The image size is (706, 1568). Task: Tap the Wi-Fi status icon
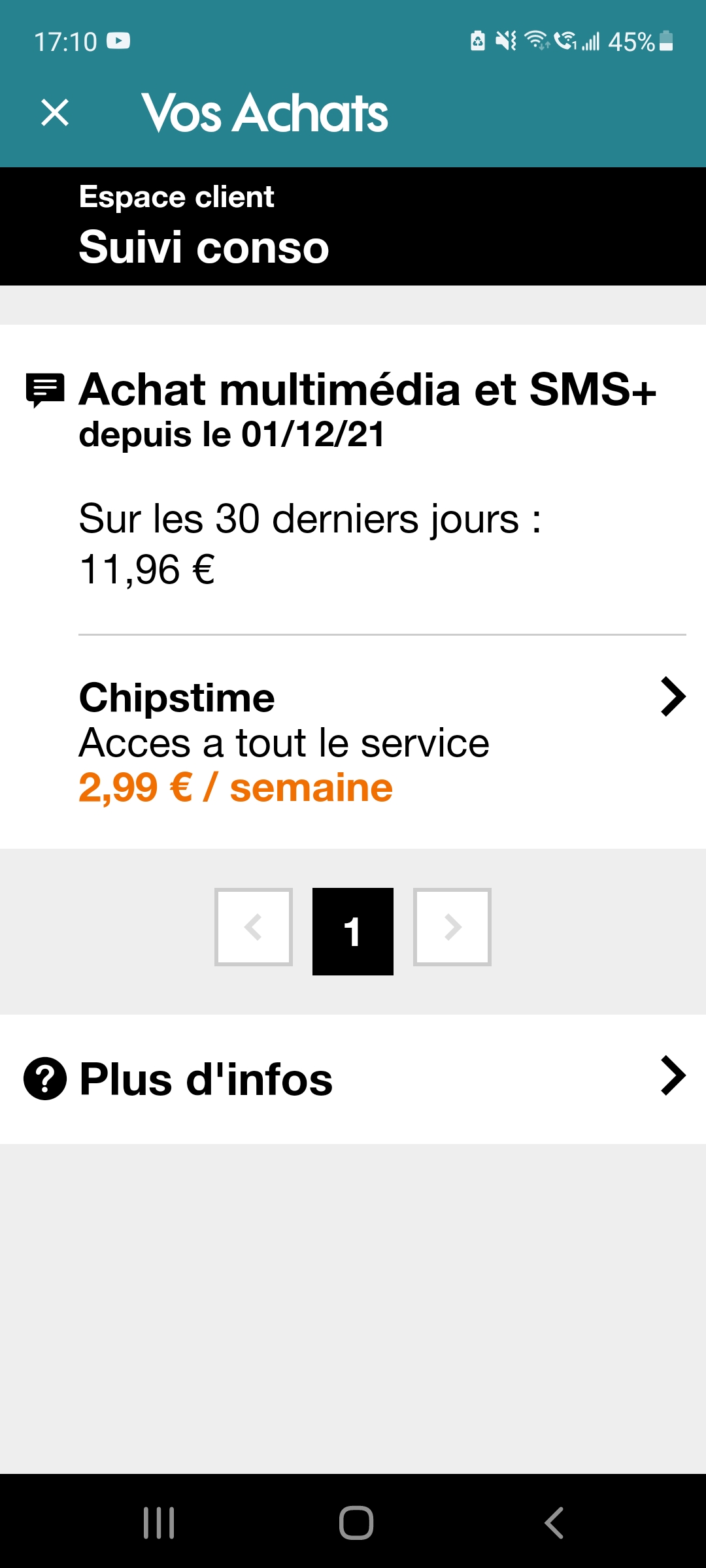pyautogui.click(x=537, y=41)
